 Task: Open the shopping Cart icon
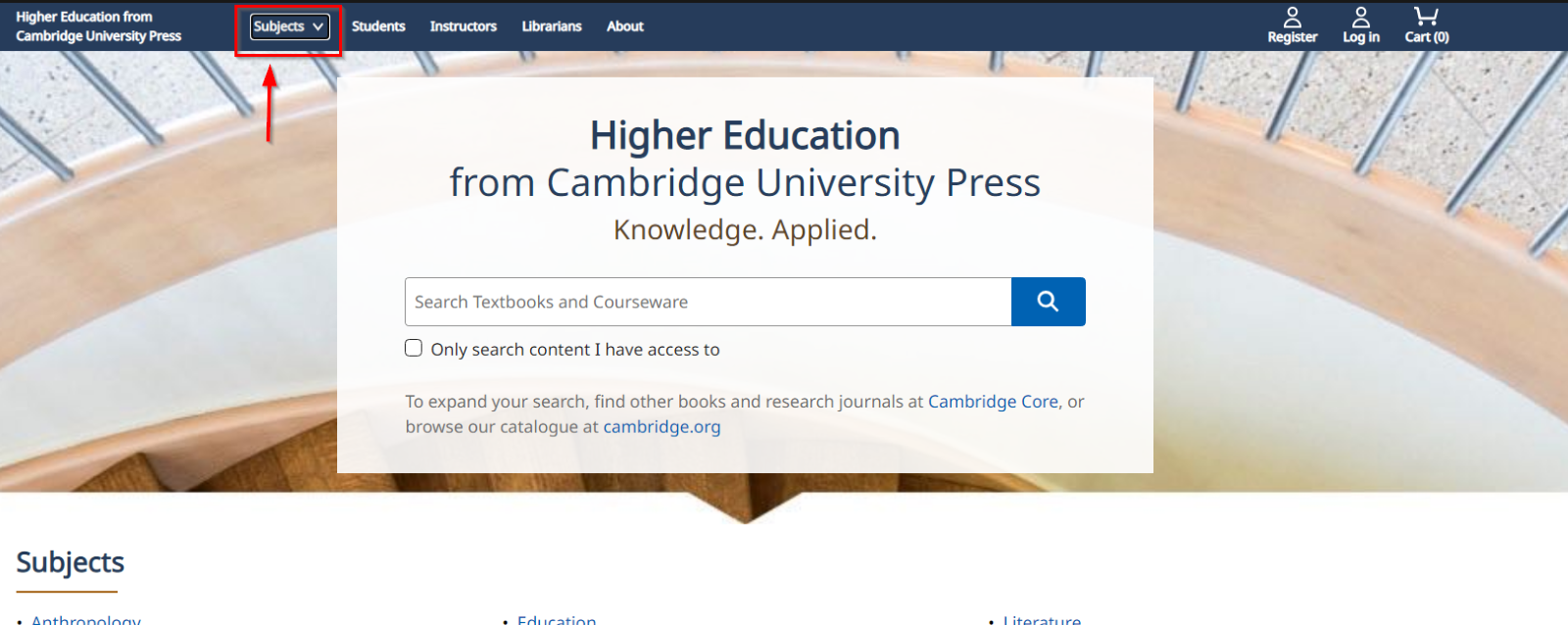[1426, 17]
